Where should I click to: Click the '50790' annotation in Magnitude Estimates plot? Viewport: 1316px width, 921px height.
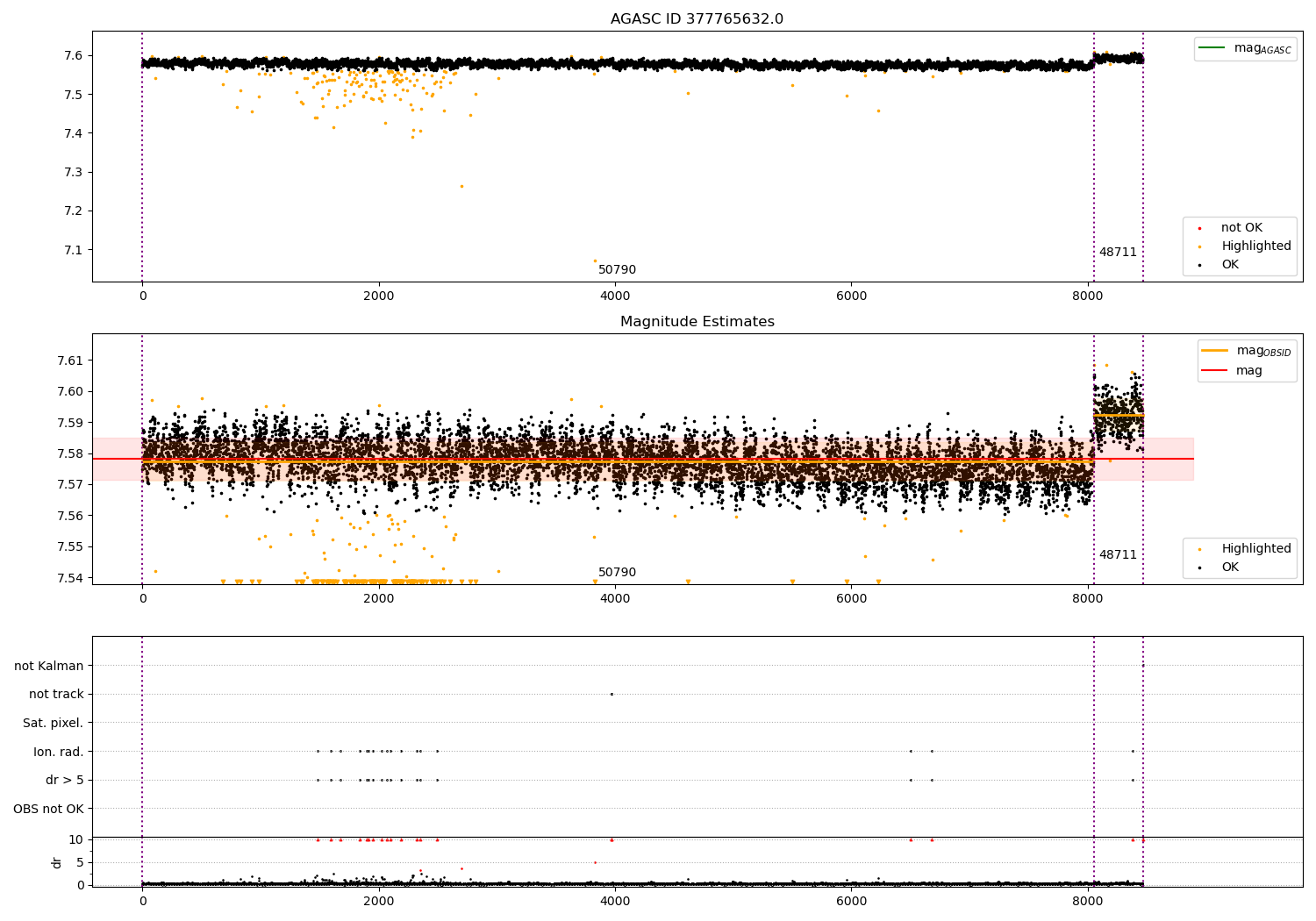coord(617,573)
